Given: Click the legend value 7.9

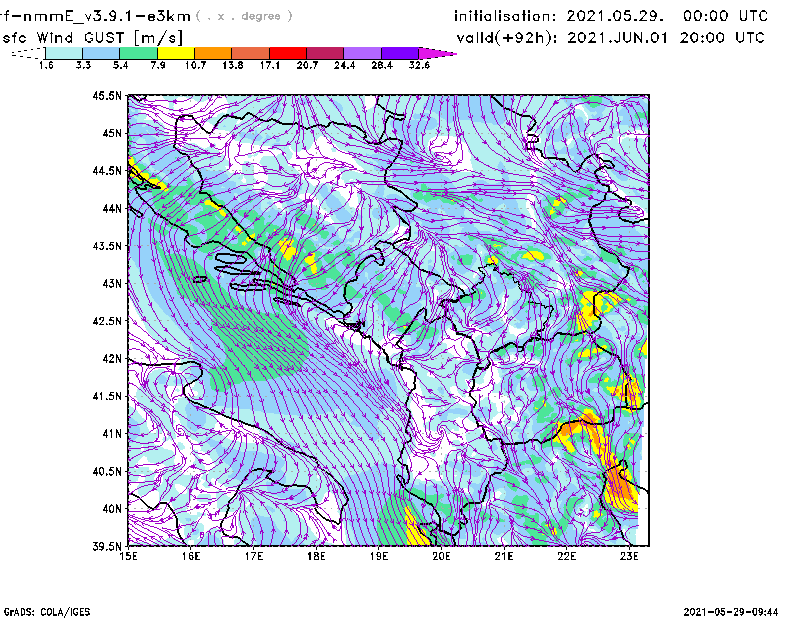Looking at the screenshot, I should pos(158,65).
